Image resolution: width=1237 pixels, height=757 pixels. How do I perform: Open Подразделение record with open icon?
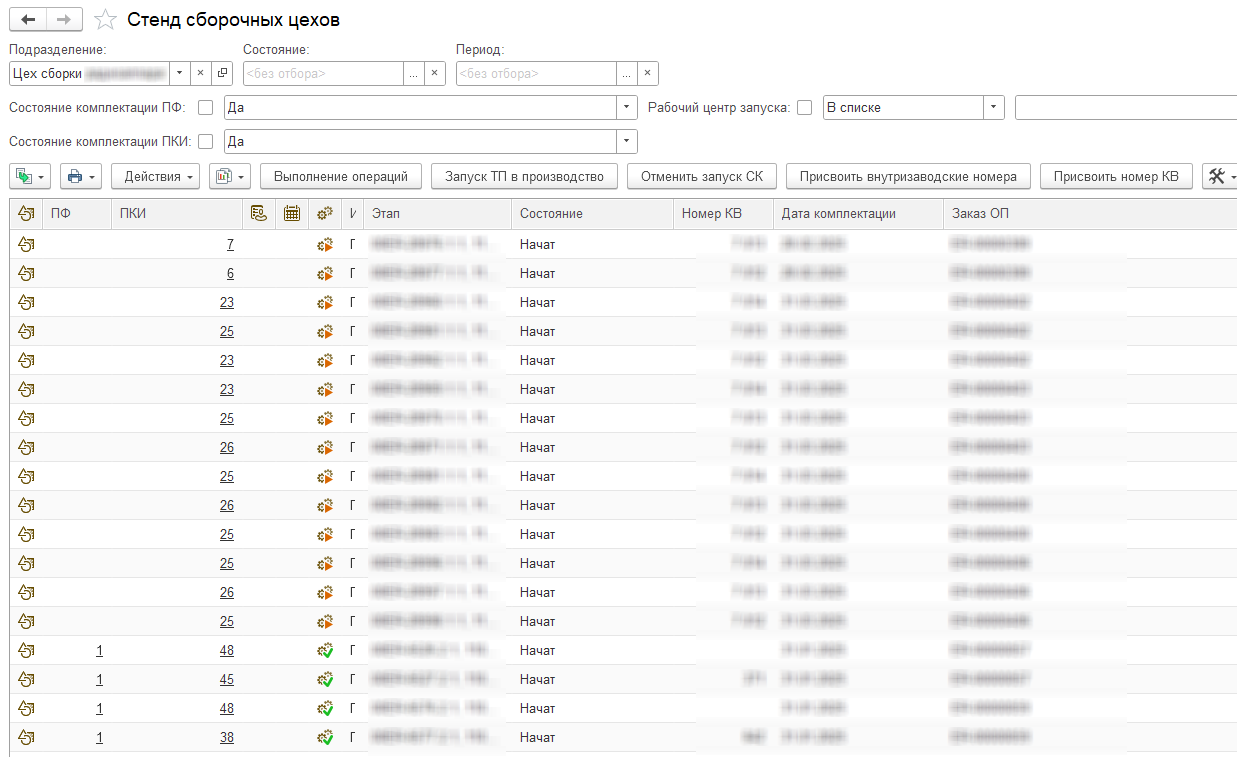click(x=222, y=73)
